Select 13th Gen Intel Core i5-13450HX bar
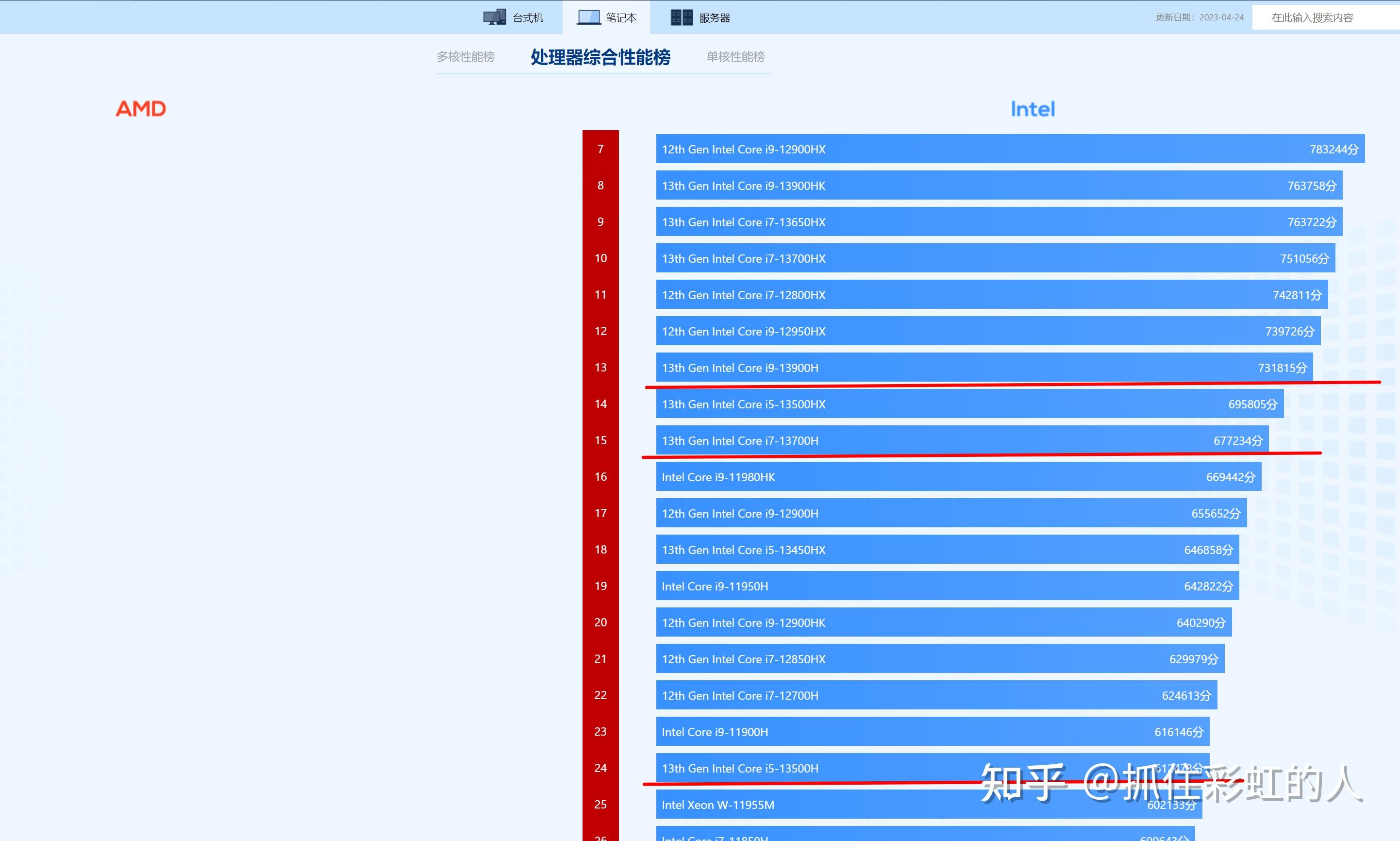The width and height of the screenshot is (1400, 841). coord(947,550)
